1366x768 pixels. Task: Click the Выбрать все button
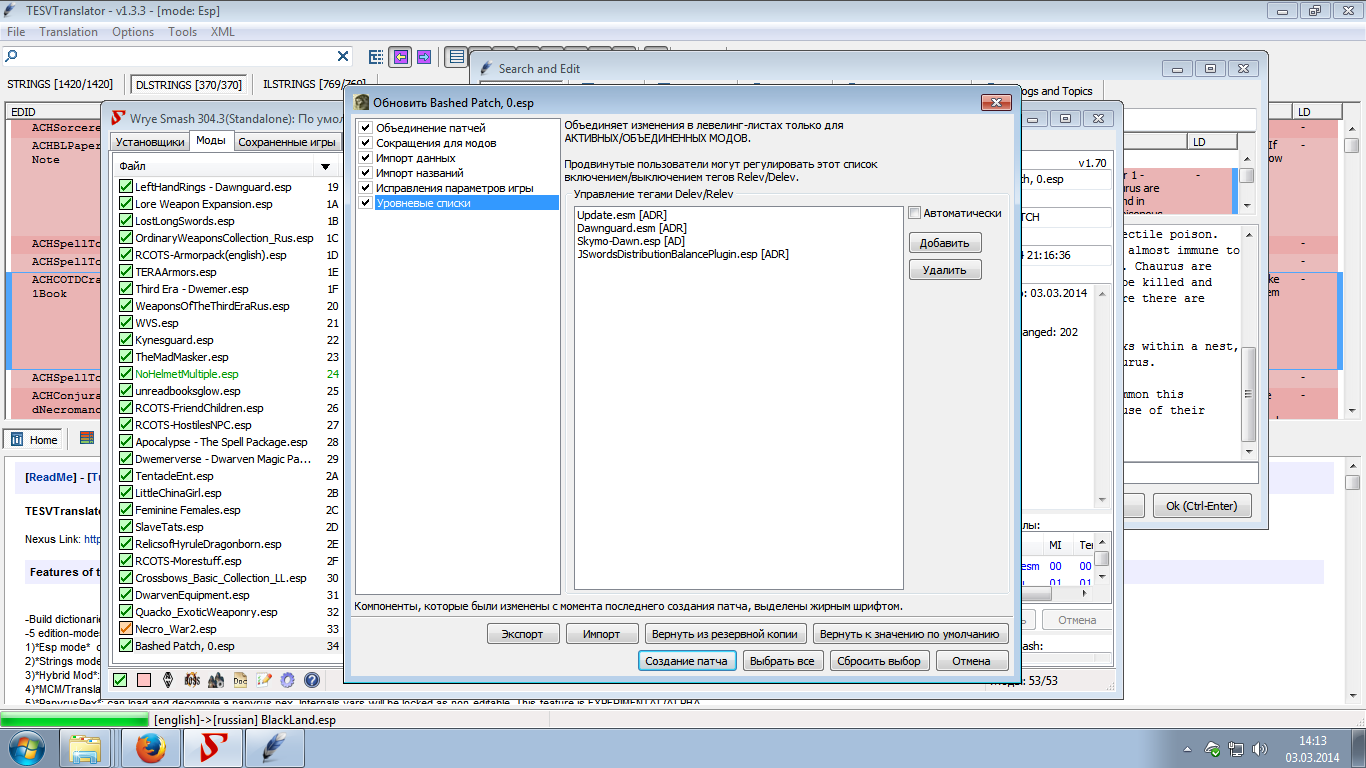(x=785, y=661)
